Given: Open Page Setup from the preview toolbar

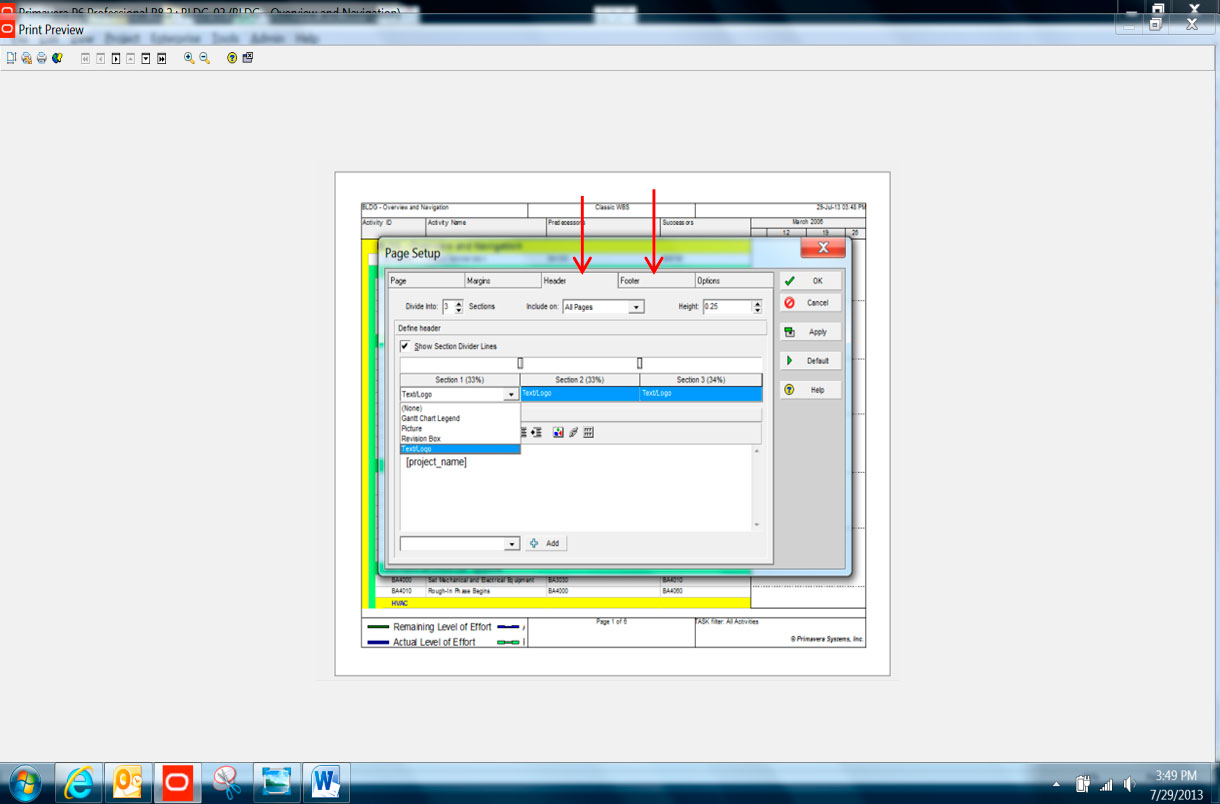Looking at the screenshot, I should click(11, 58).
